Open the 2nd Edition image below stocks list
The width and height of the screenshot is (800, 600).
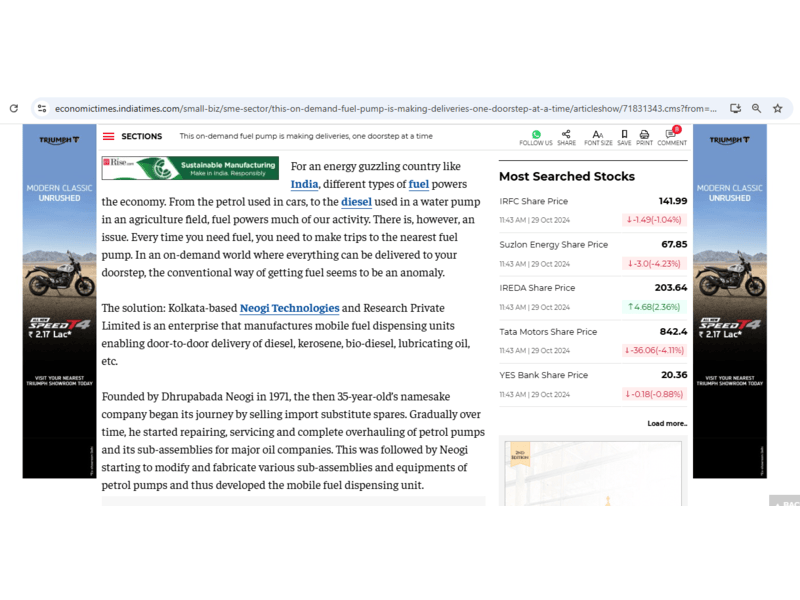[593, 473]
